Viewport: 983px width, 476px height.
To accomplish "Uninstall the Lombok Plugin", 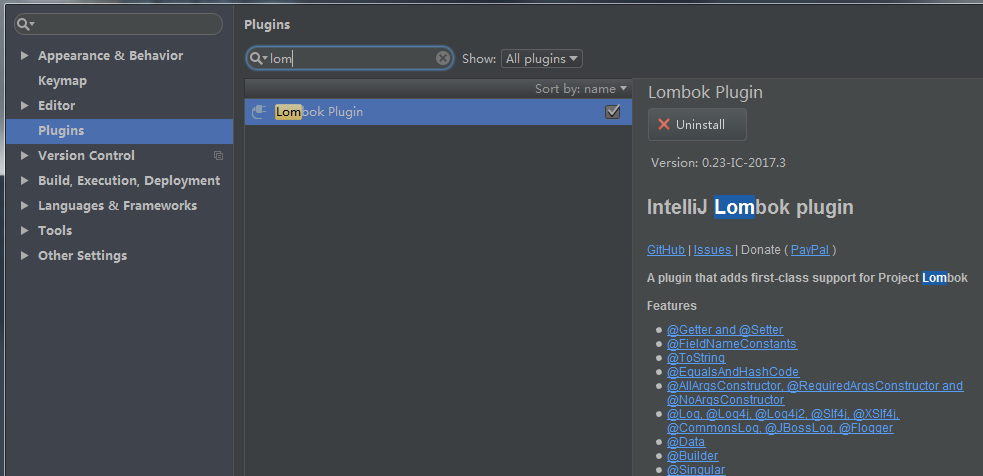I will [697, 124].
